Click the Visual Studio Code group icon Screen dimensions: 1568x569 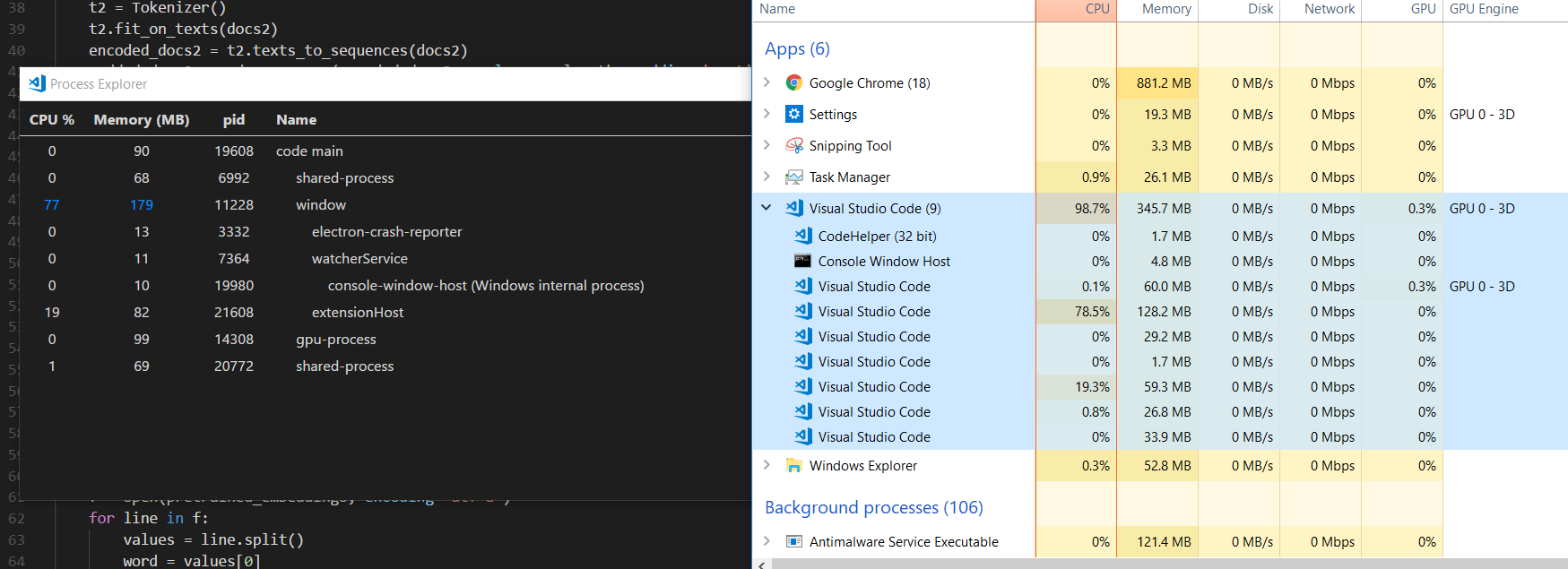coord(793,209)
